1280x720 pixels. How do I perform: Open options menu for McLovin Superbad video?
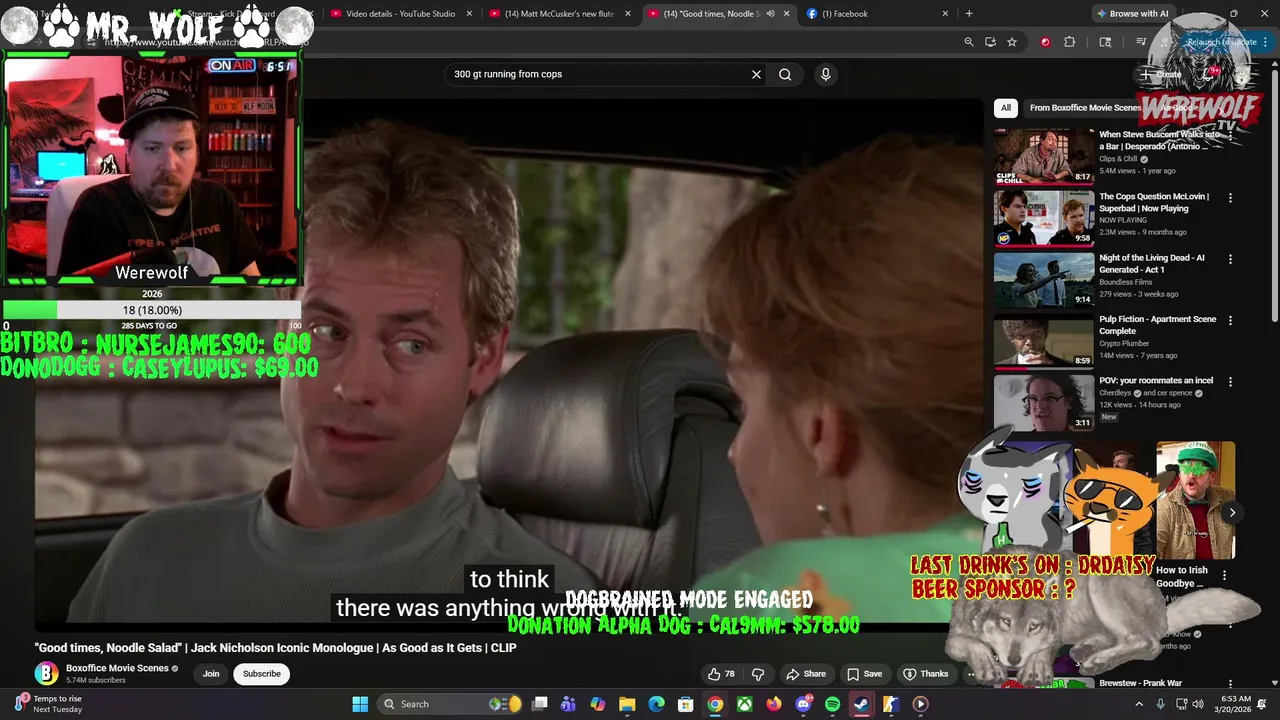point(1230,198)
